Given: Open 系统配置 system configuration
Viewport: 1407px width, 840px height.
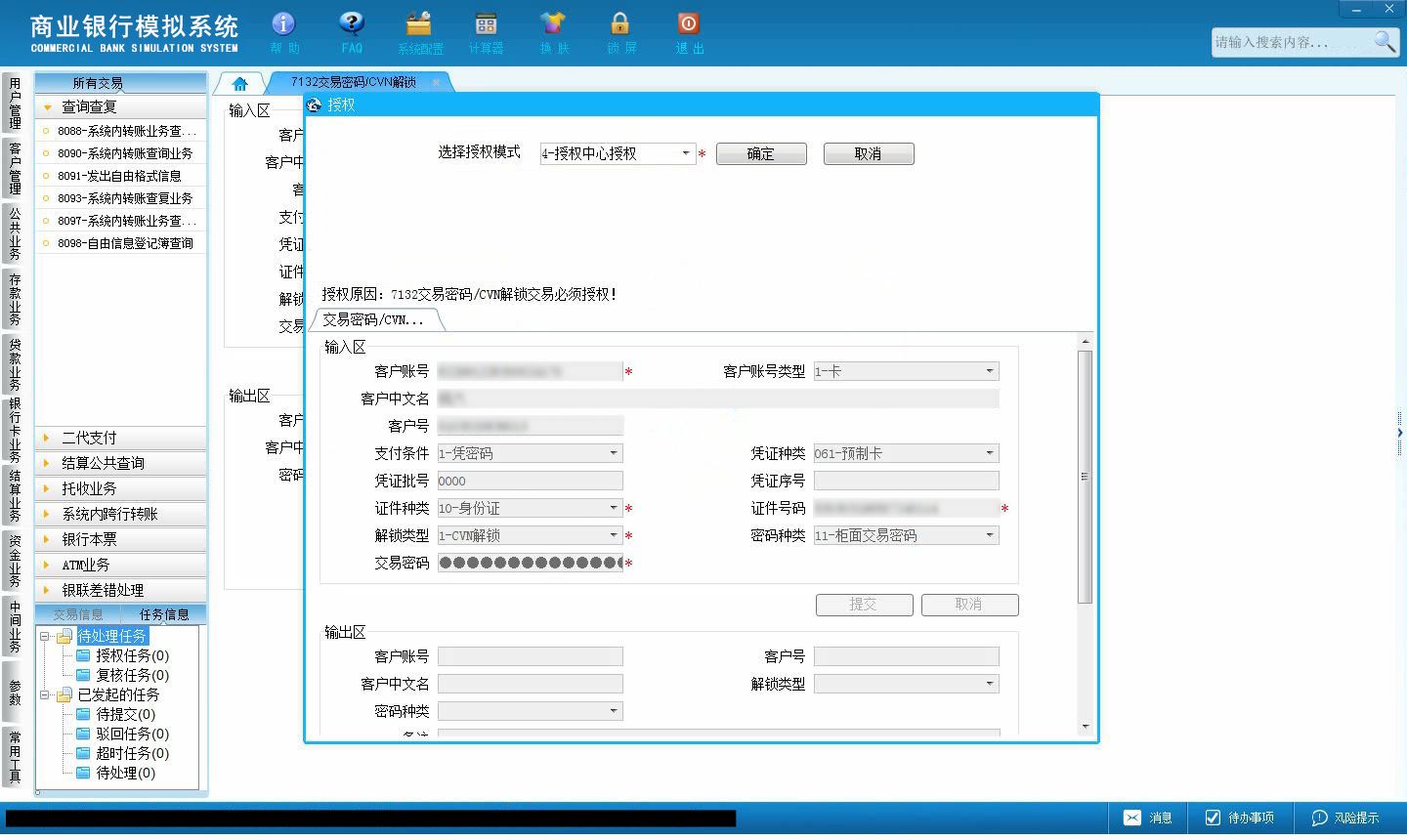Looking at the screenshot, I should [419, 32].
